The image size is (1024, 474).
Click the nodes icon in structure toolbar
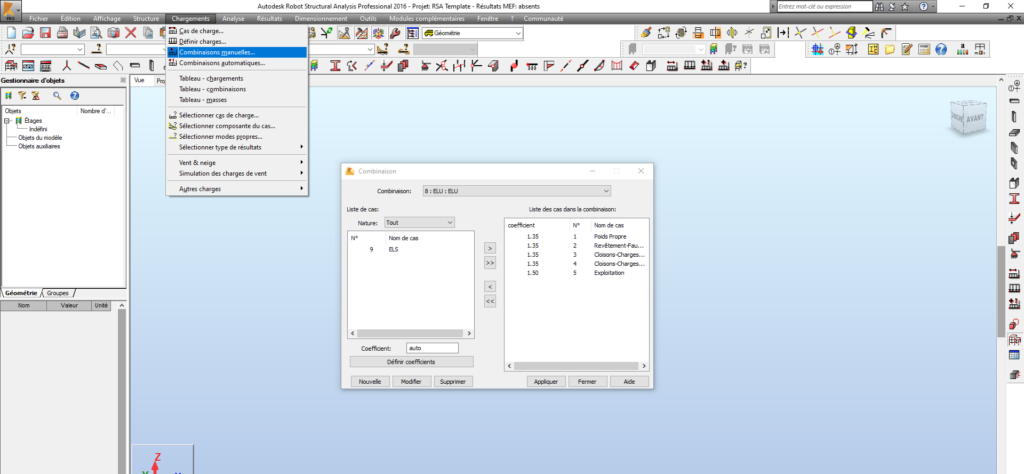click(x=67, y=65)
